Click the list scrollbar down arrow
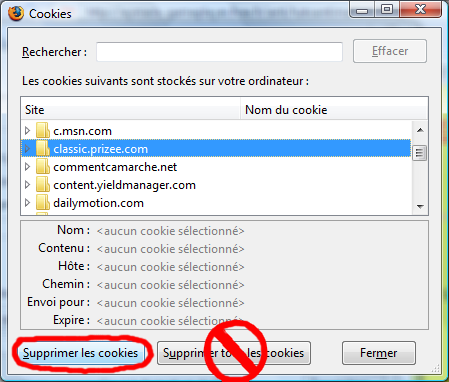 click(x=420, y=207)
